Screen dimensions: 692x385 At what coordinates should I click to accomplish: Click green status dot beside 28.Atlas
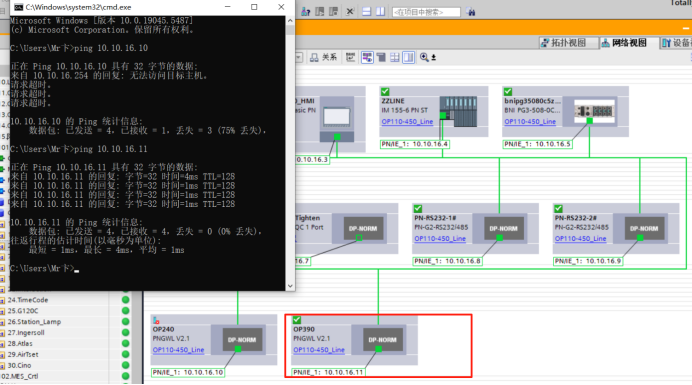coord(125,343)
